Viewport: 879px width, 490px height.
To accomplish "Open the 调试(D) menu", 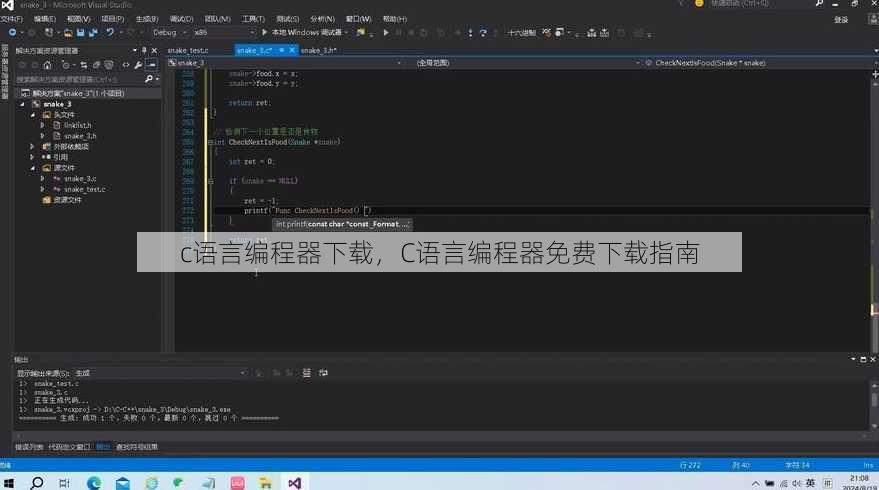I will coord(181,19).
